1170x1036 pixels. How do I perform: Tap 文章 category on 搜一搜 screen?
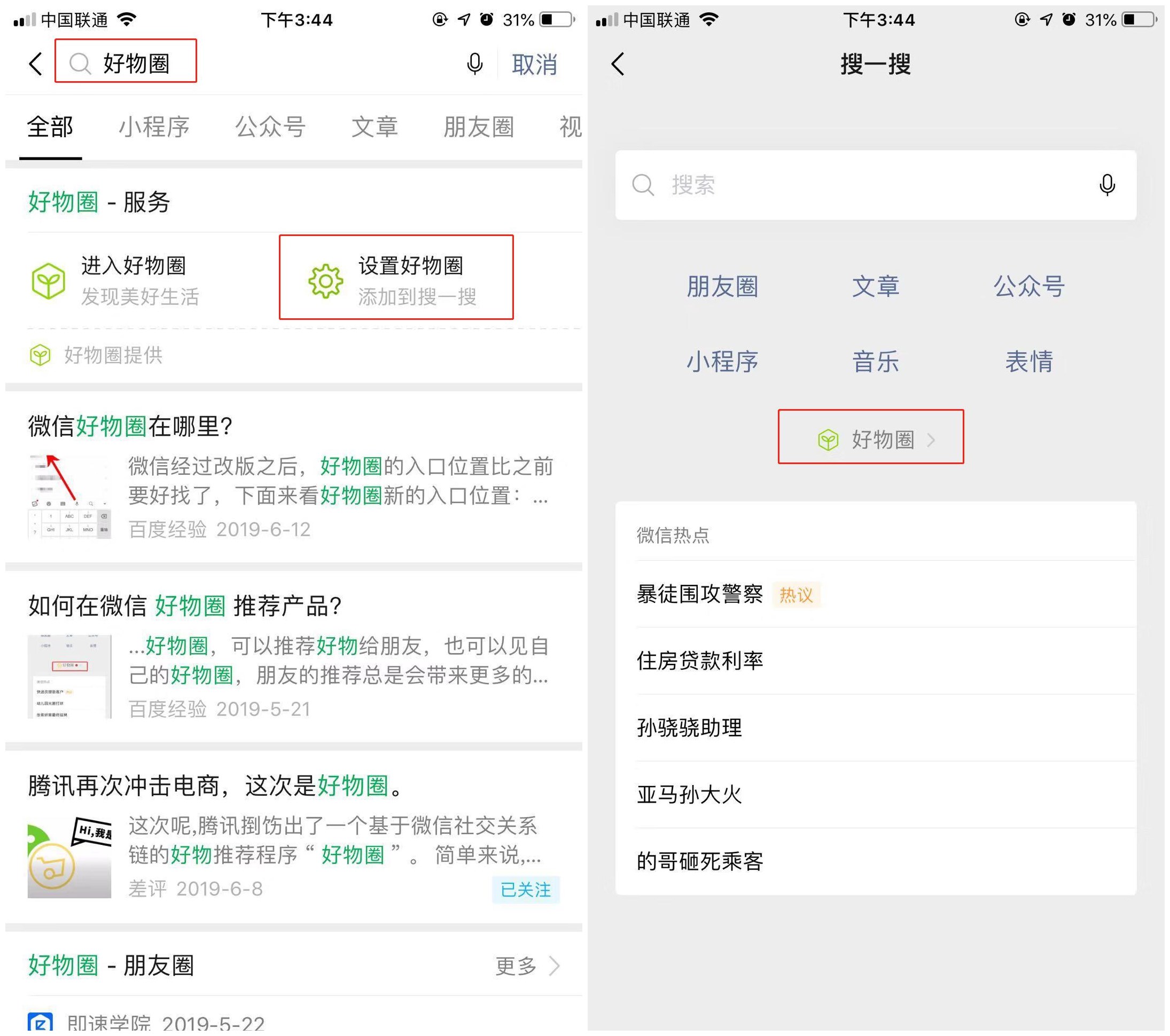(x=876, y=287)
